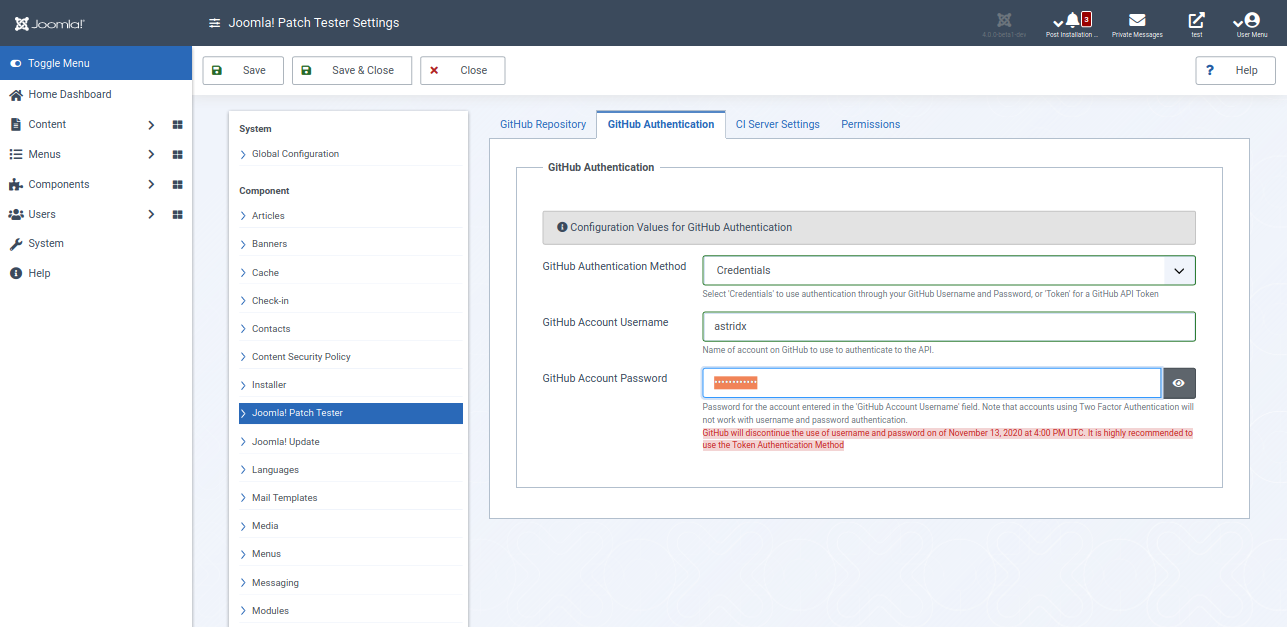
Task: Click the red X icon on Close button
Action: (x=434, y=70)
